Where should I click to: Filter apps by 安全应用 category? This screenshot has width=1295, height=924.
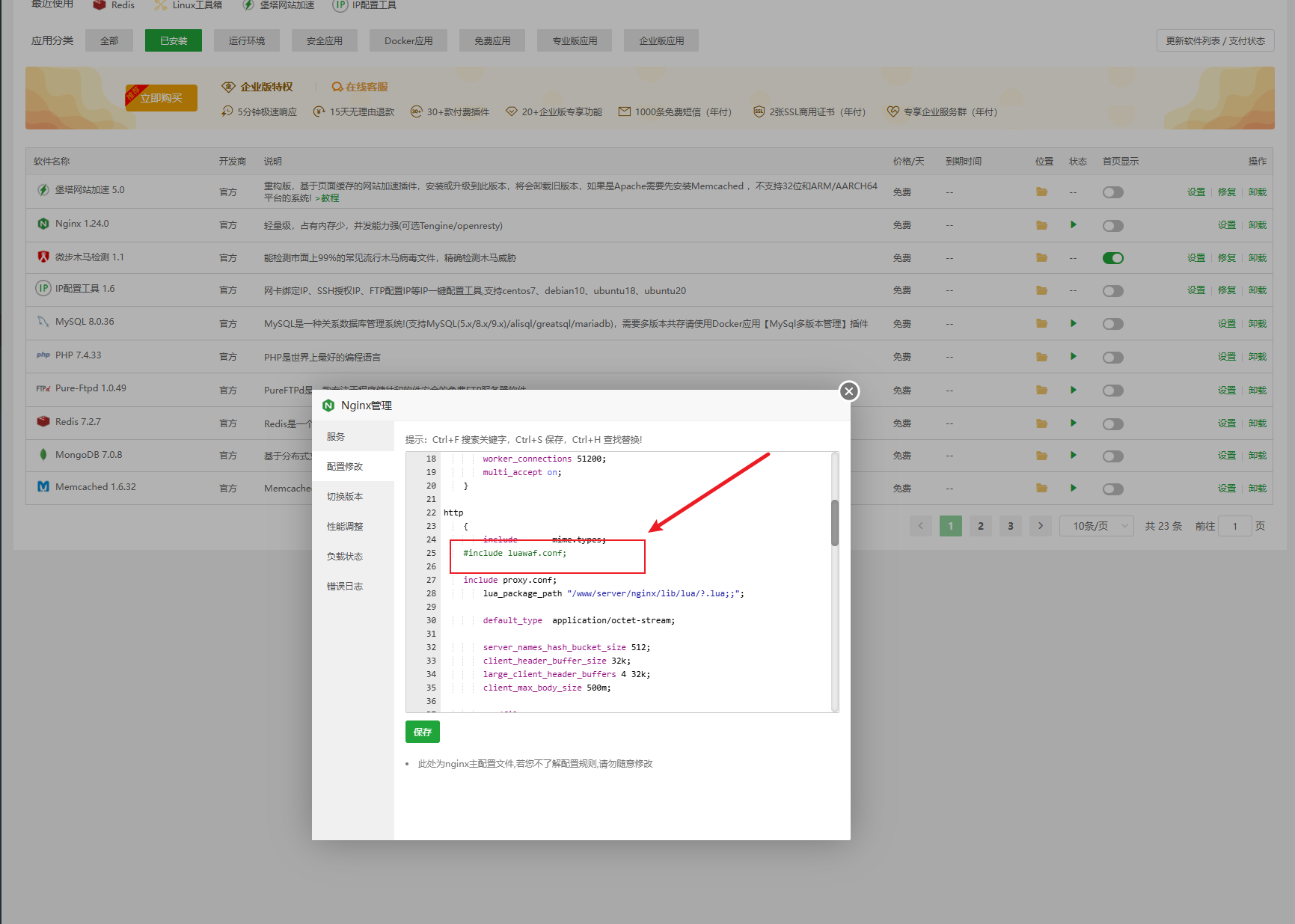[325, 40]
